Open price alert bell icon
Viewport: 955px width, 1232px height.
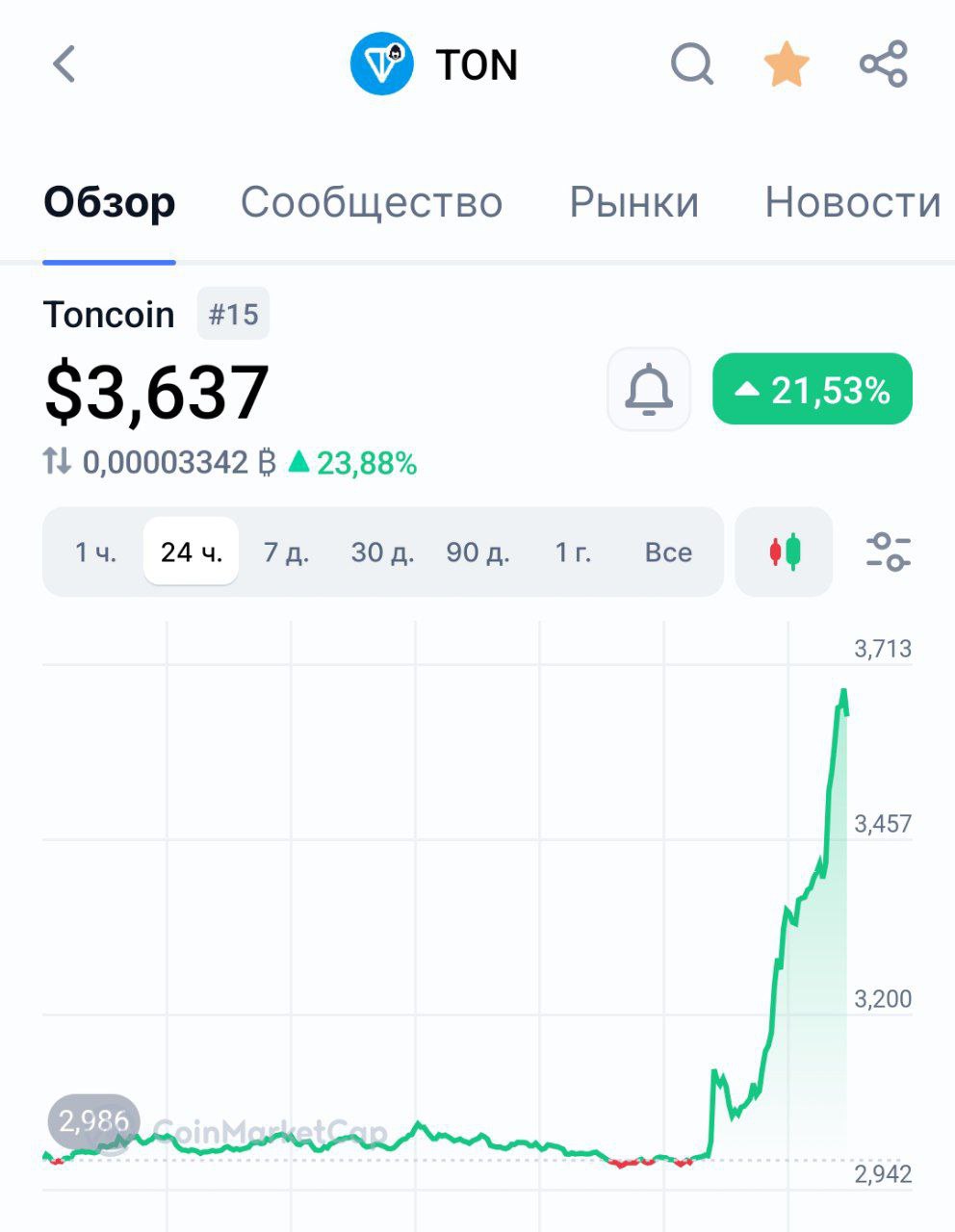tap(649, 390)
